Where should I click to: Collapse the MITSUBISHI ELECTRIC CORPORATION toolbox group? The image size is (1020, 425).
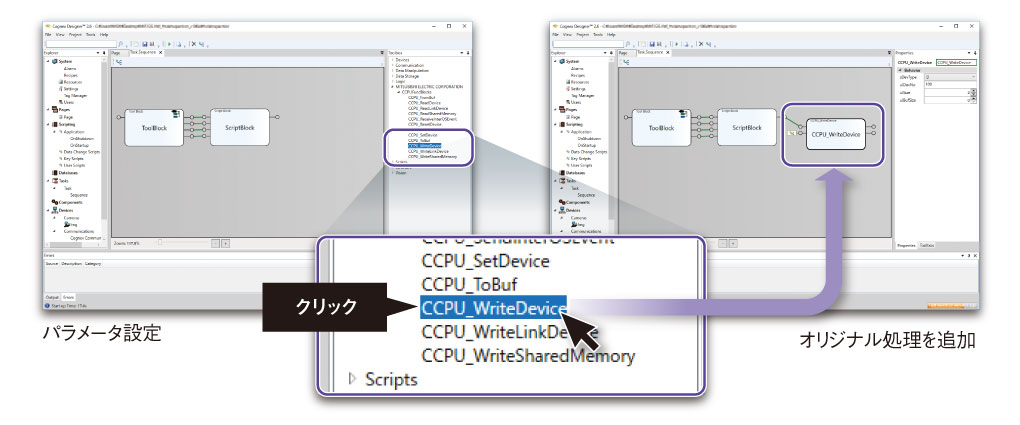392,87
